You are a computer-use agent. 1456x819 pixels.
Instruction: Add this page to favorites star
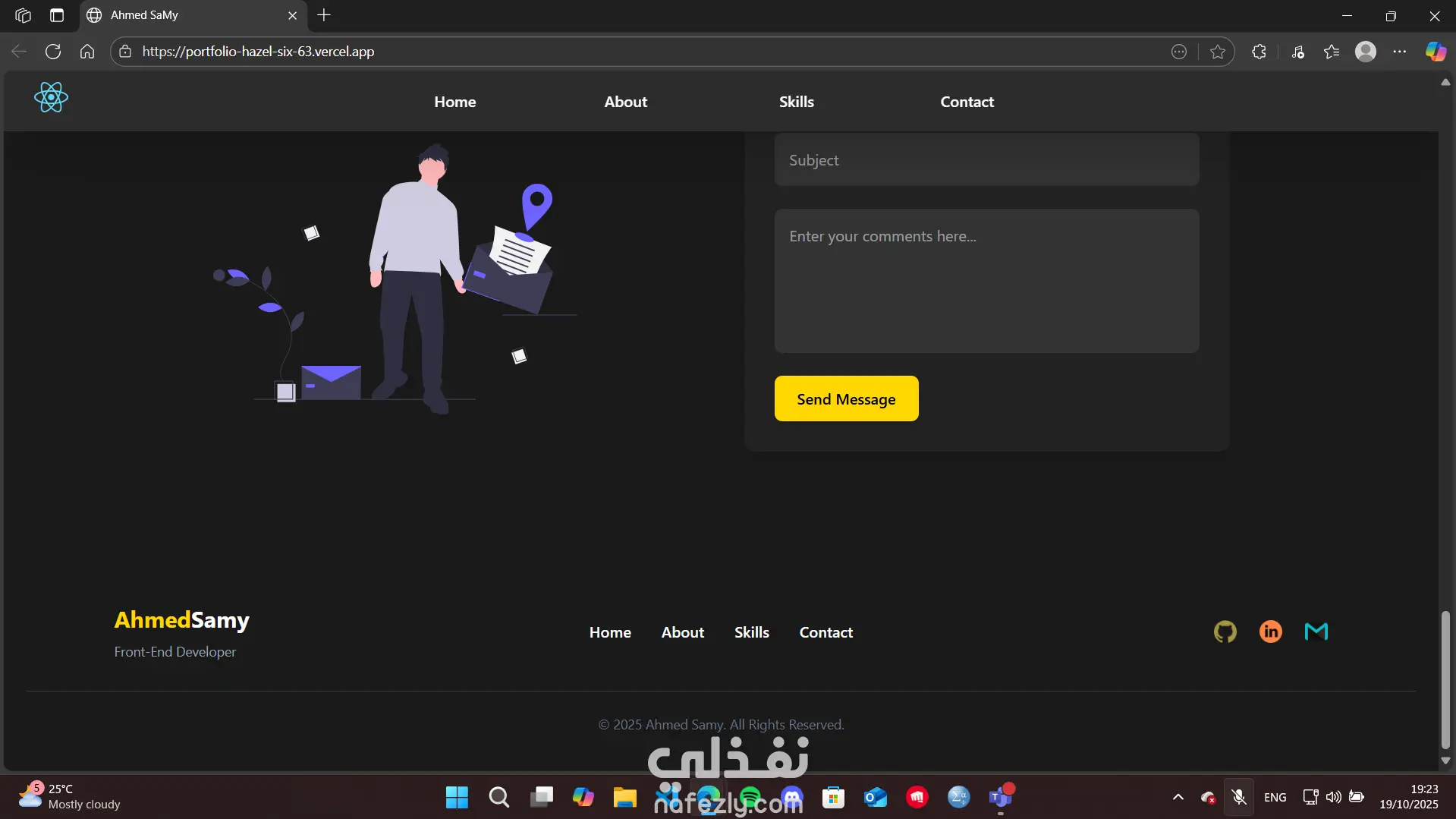tap(1218, 52)
